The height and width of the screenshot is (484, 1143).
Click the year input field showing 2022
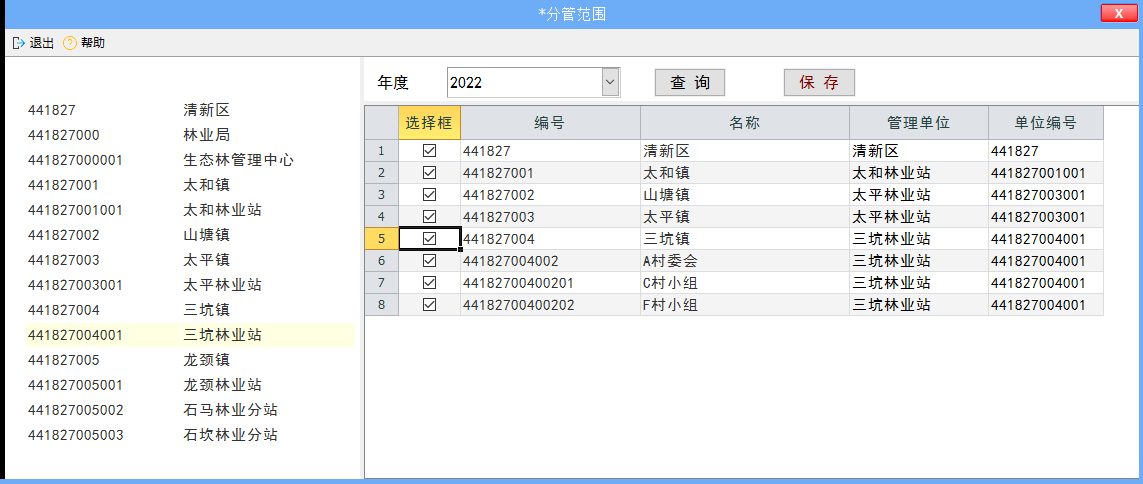tap(523, 83)
